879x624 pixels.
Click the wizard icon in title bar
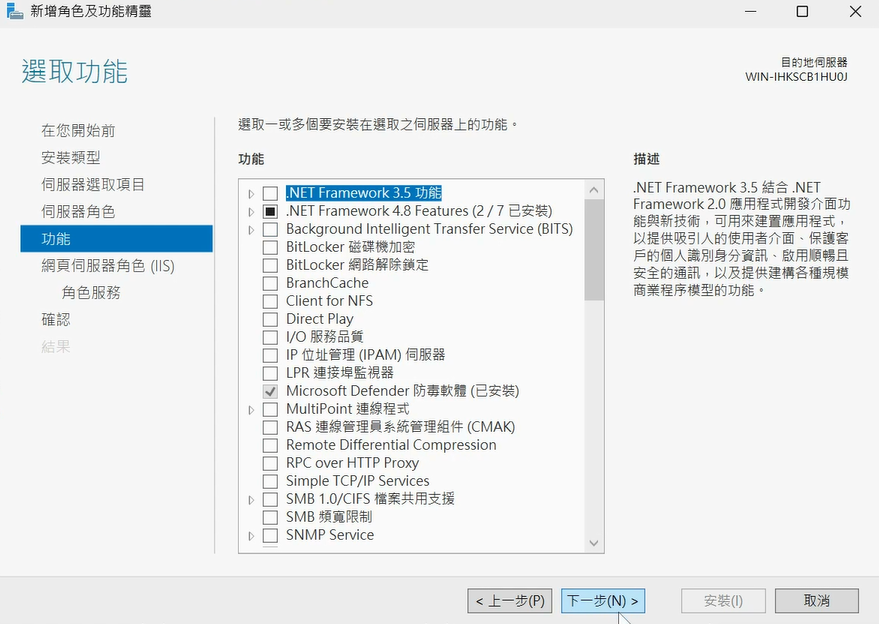[15, 12]
